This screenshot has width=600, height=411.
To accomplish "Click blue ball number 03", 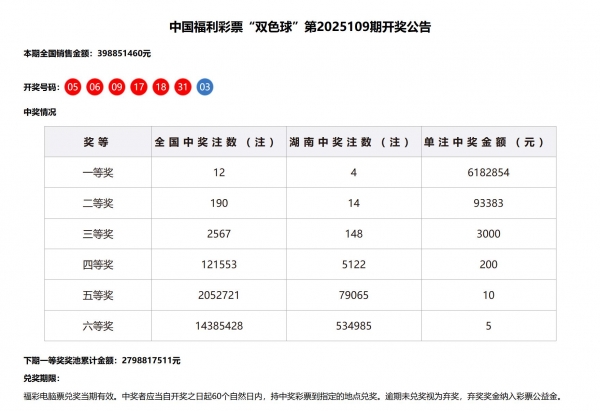I will coord(205,87).
